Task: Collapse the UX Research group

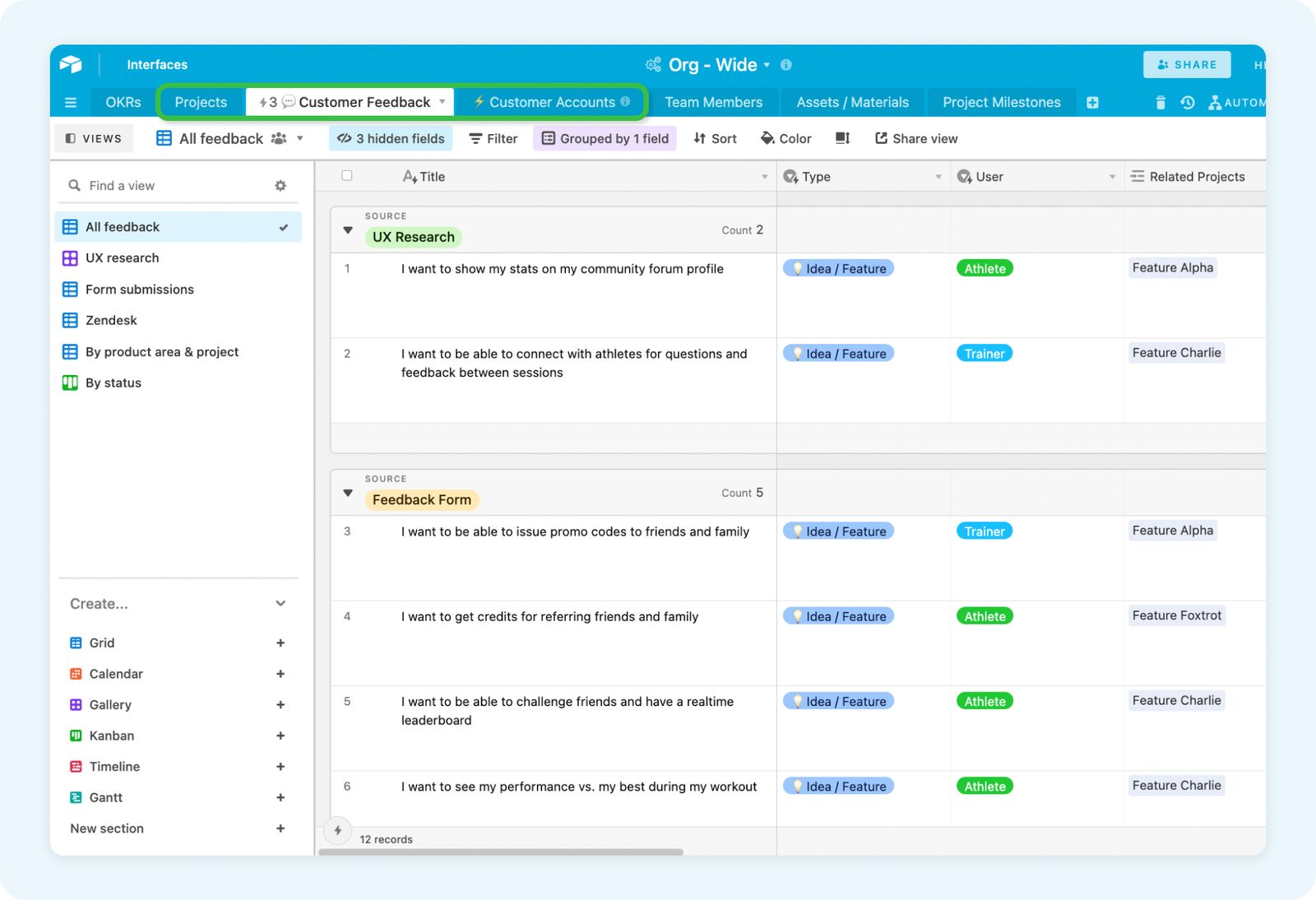Action: point(348,230)
